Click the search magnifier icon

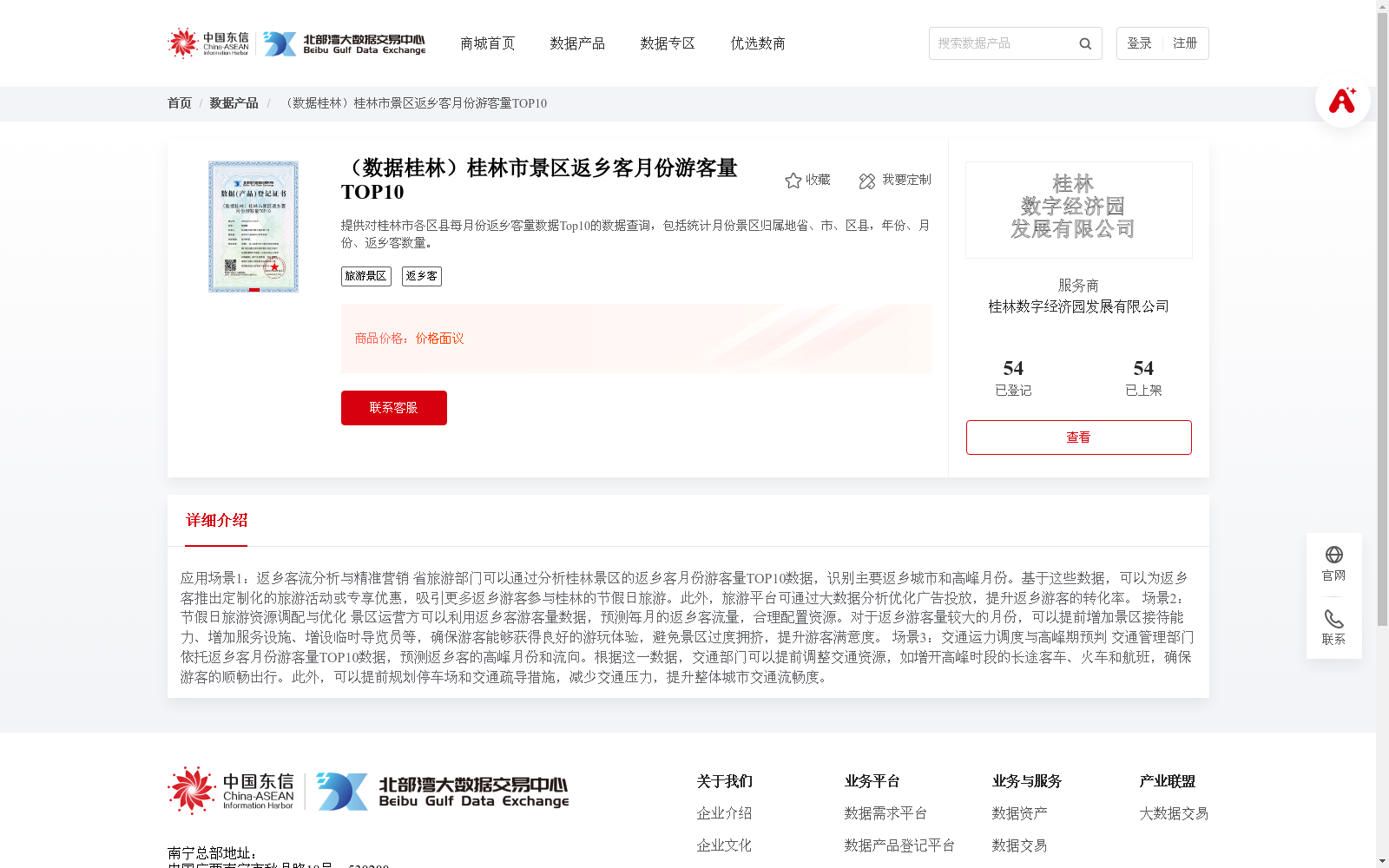click(1085, 43)
